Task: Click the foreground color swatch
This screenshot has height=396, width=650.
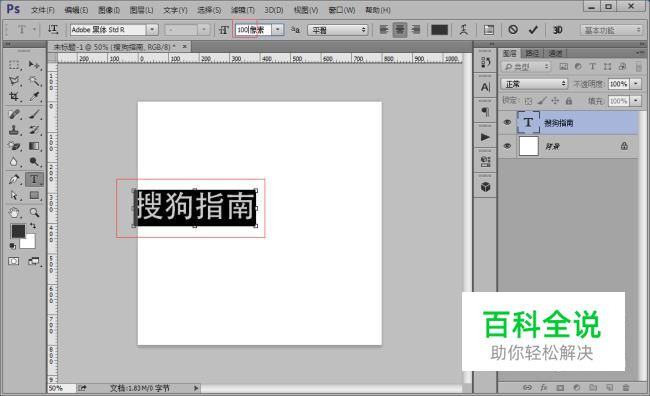Action: [x=18, y=231]
